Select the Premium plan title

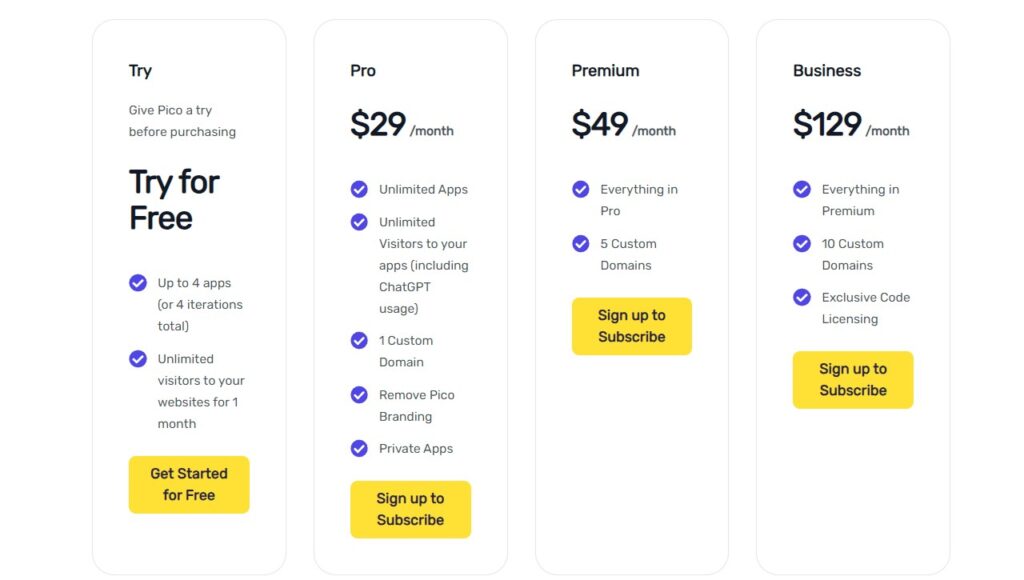click(605, 71)
